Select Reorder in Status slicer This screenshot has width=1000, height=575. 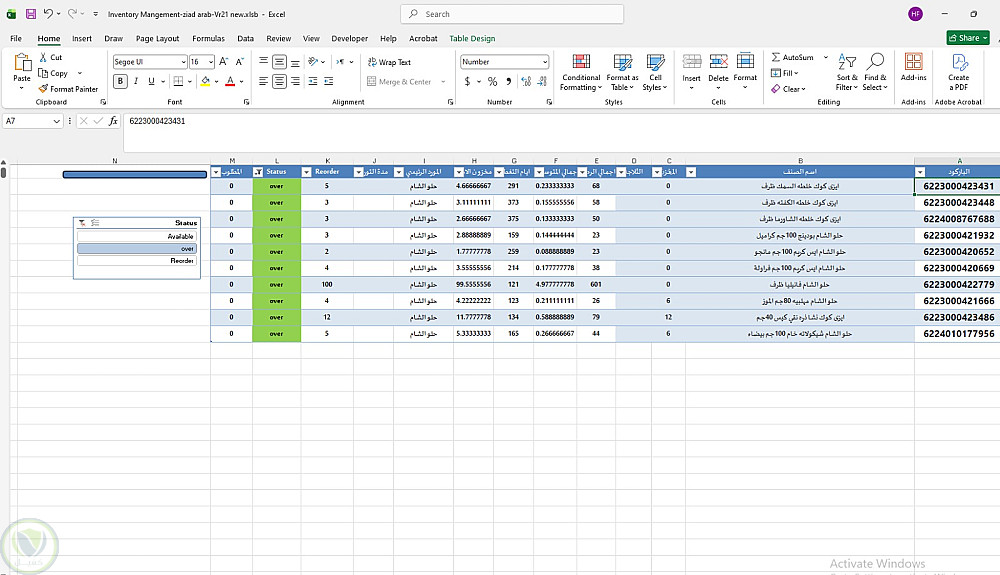tap(137, 261)
